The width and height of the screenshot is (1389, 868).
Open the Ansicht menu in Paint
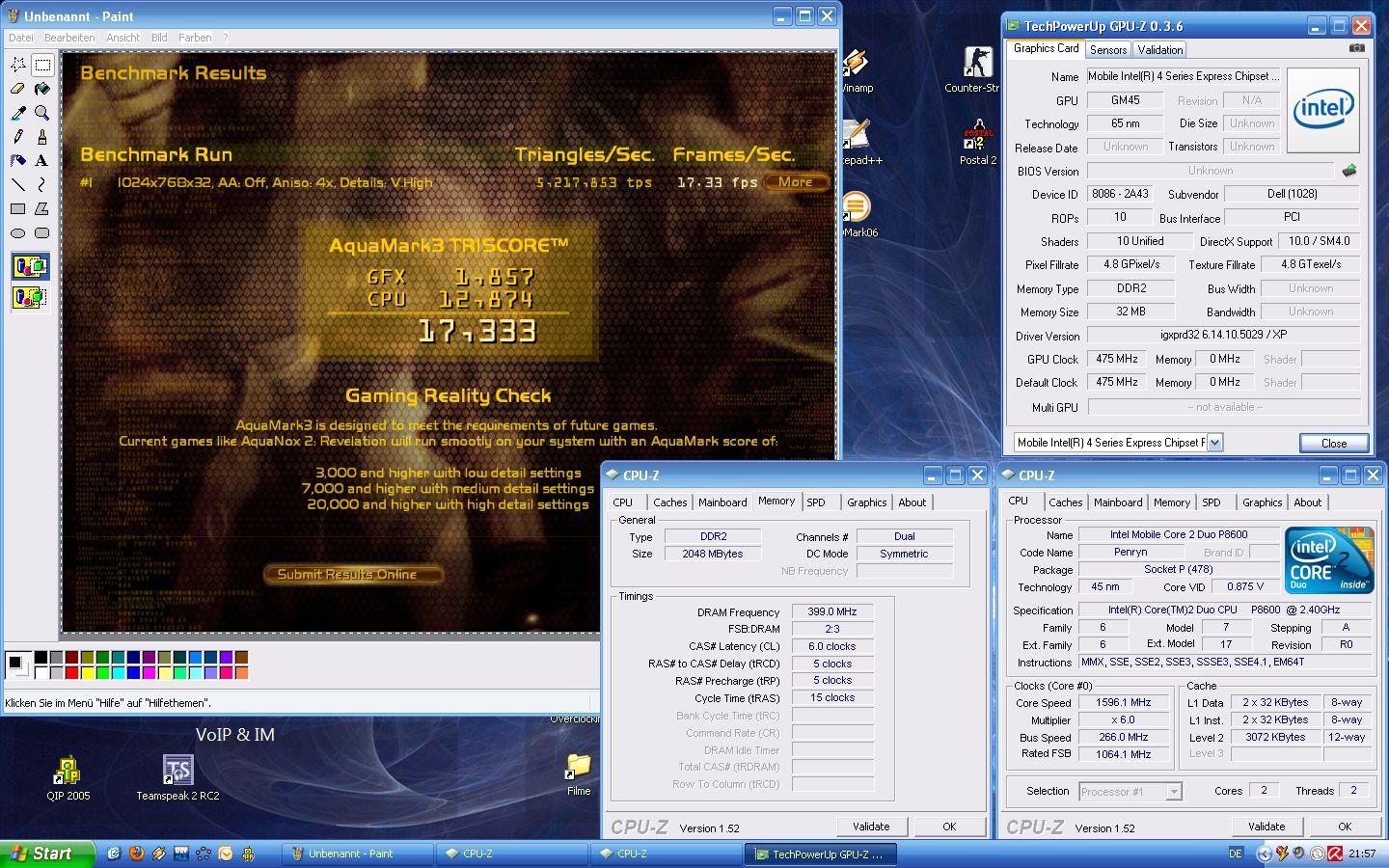(123, 38)
